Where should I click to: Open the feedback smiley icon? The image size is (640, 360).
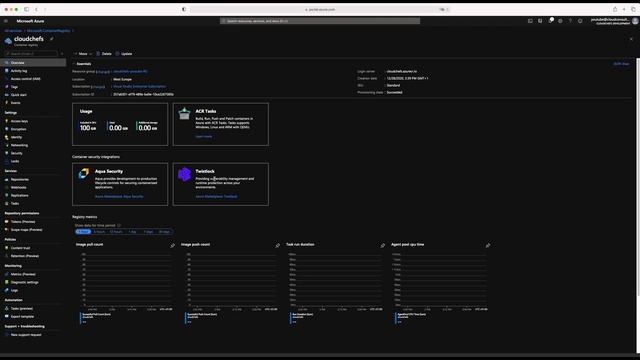(580, 21)
